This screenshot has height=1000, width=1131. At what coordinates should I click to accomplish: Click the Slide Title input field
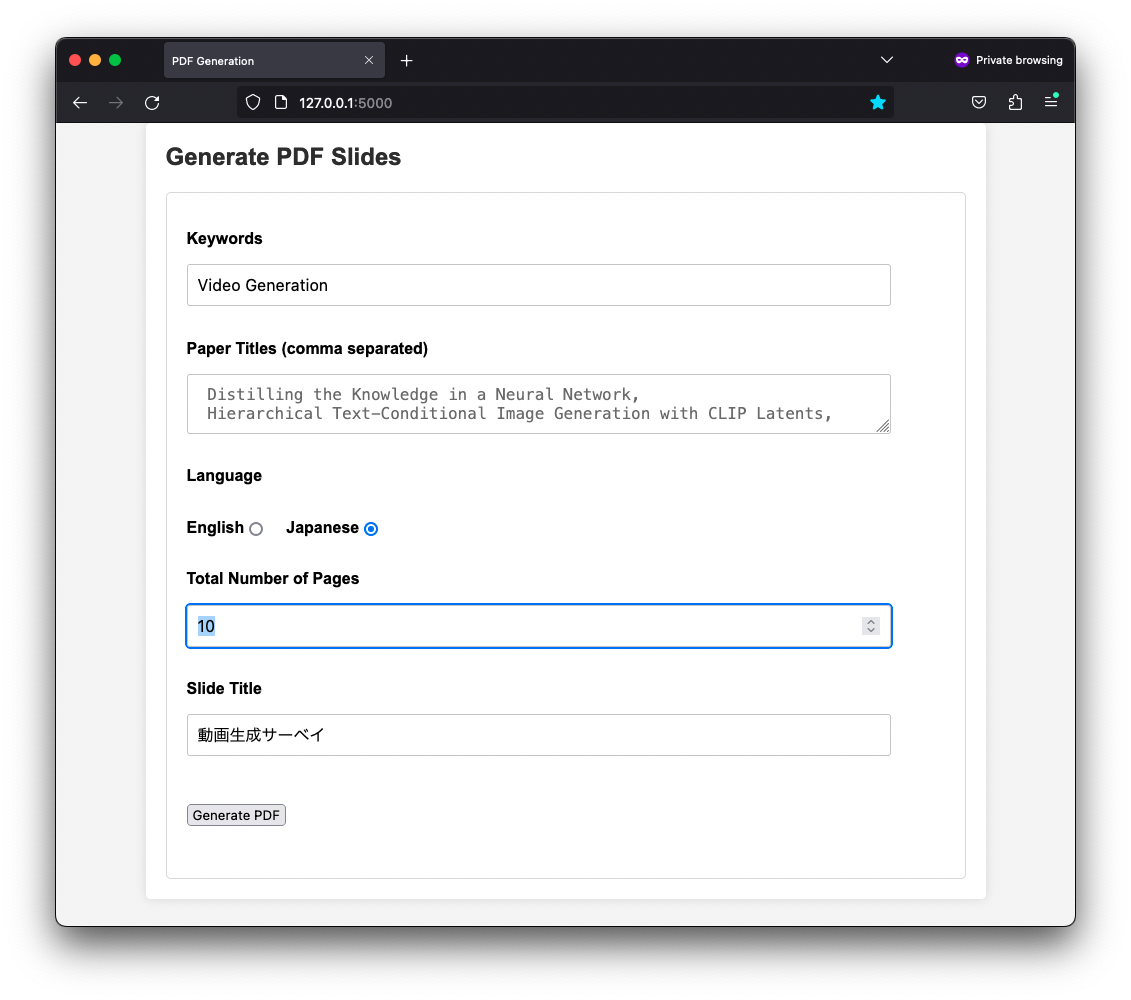tap(538, 734)
